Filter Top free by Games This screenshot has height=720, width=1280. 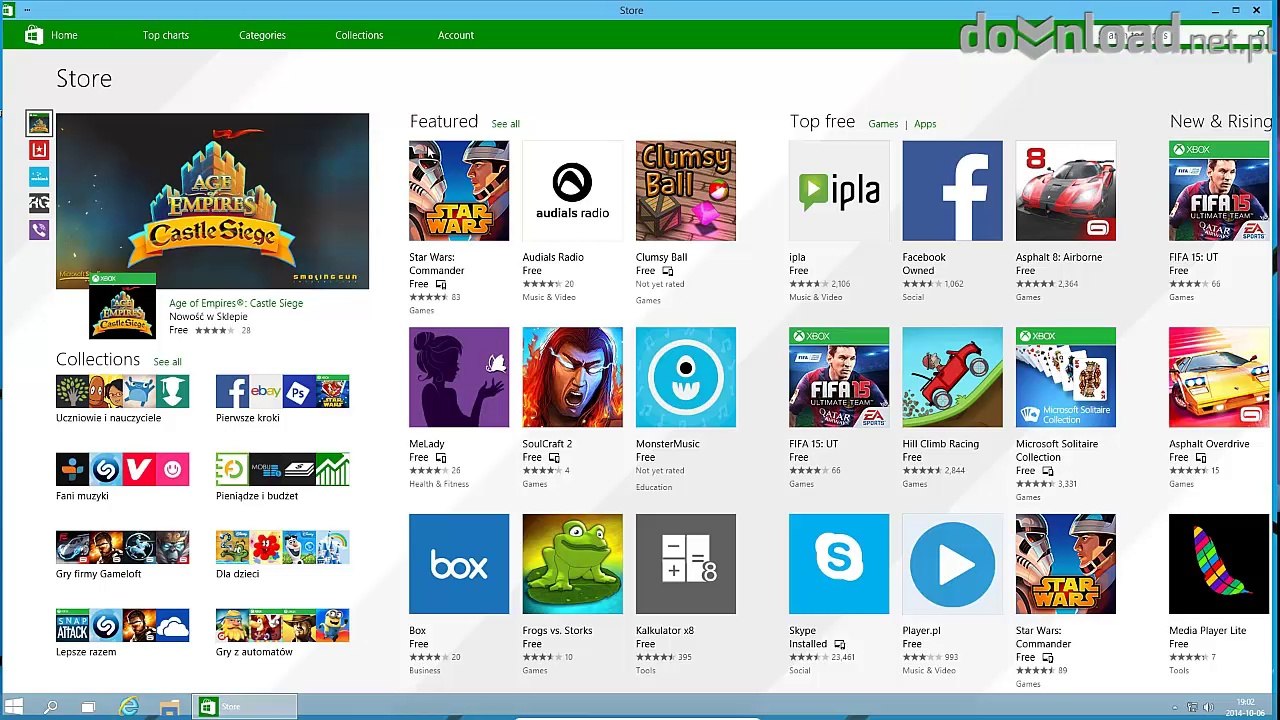pos(883,124)
